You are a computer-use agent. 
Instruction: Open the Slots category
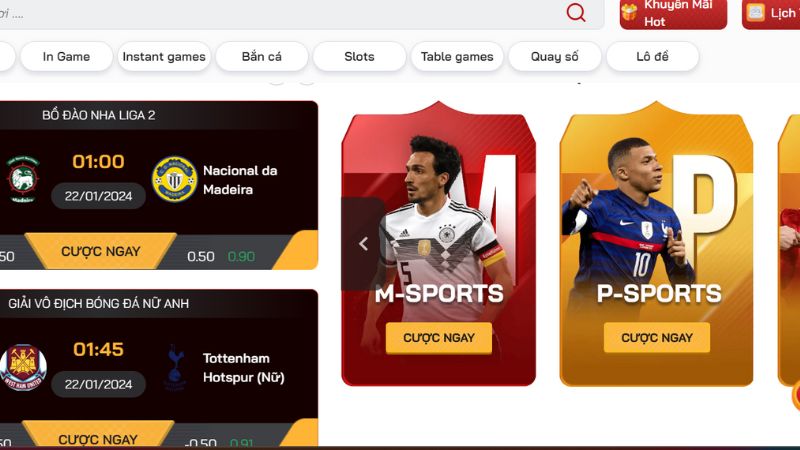(x=359, y=57)
